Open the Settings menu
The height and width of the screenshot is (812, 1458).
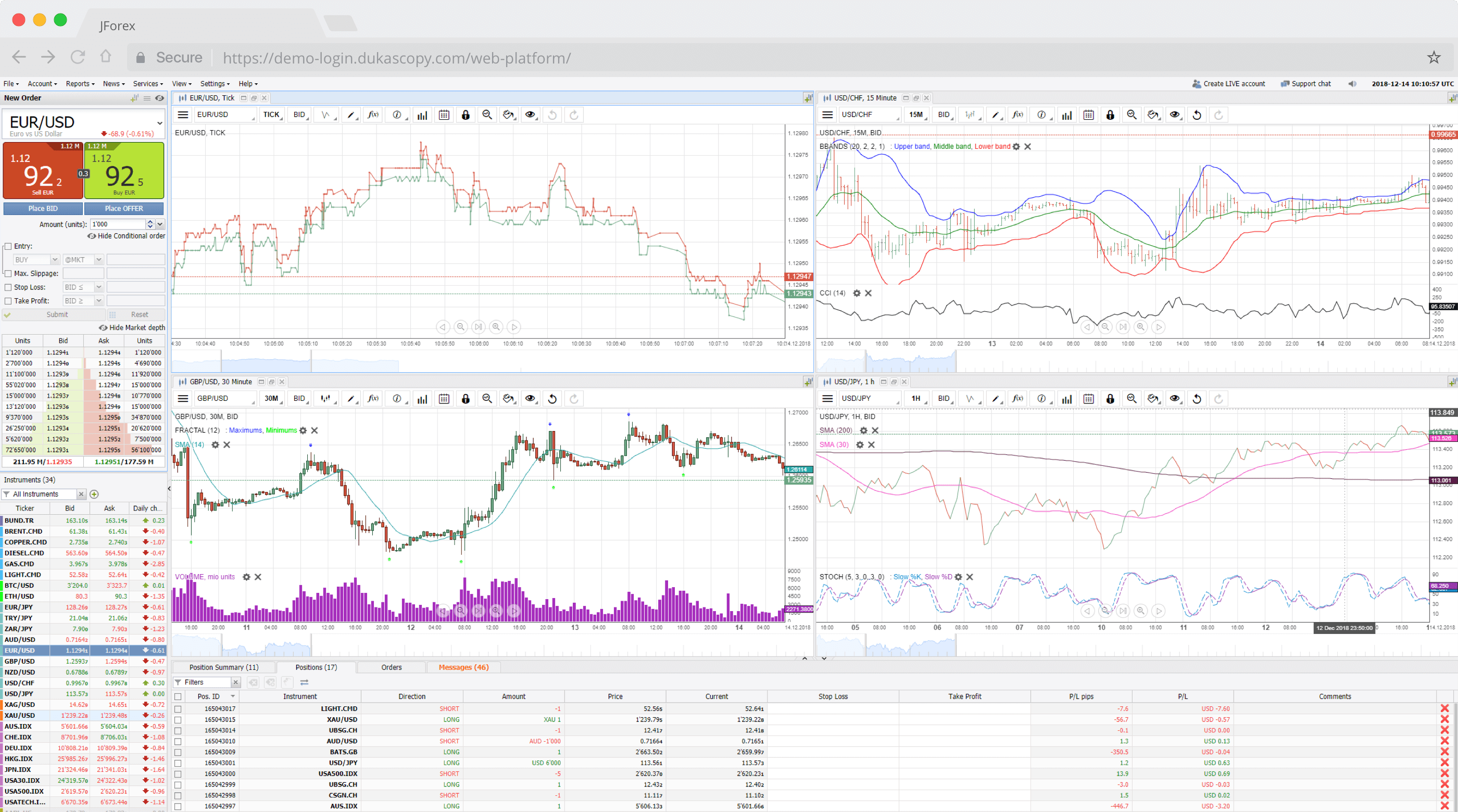pyautogui.click(x=215, y=84)
